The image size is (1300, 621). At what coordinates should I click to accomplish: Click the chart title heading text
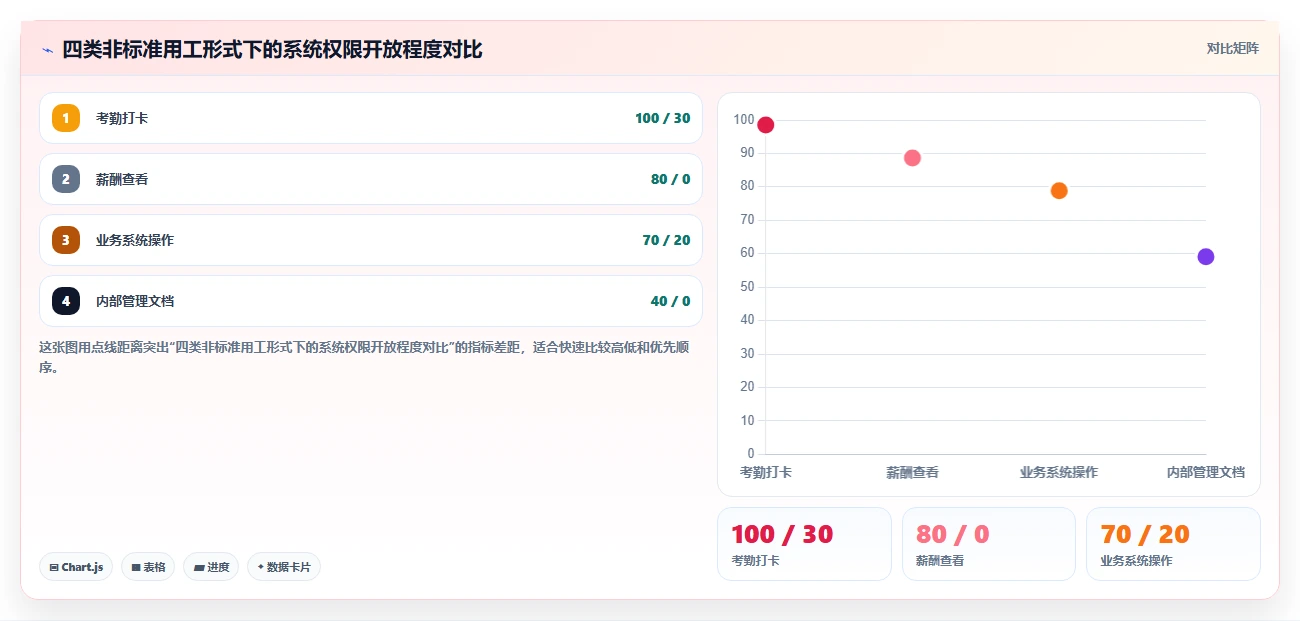(272, 50)
